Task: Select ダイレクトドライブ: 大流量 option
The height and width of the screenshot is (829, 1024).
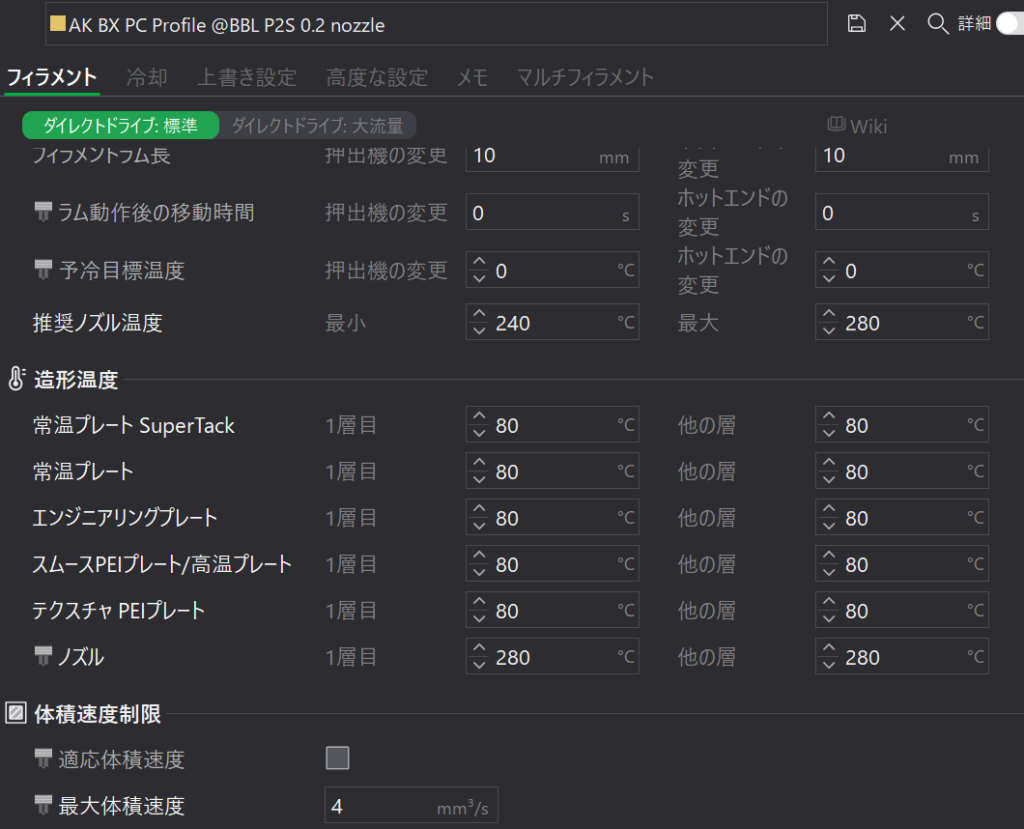Action: pos(317,126)
